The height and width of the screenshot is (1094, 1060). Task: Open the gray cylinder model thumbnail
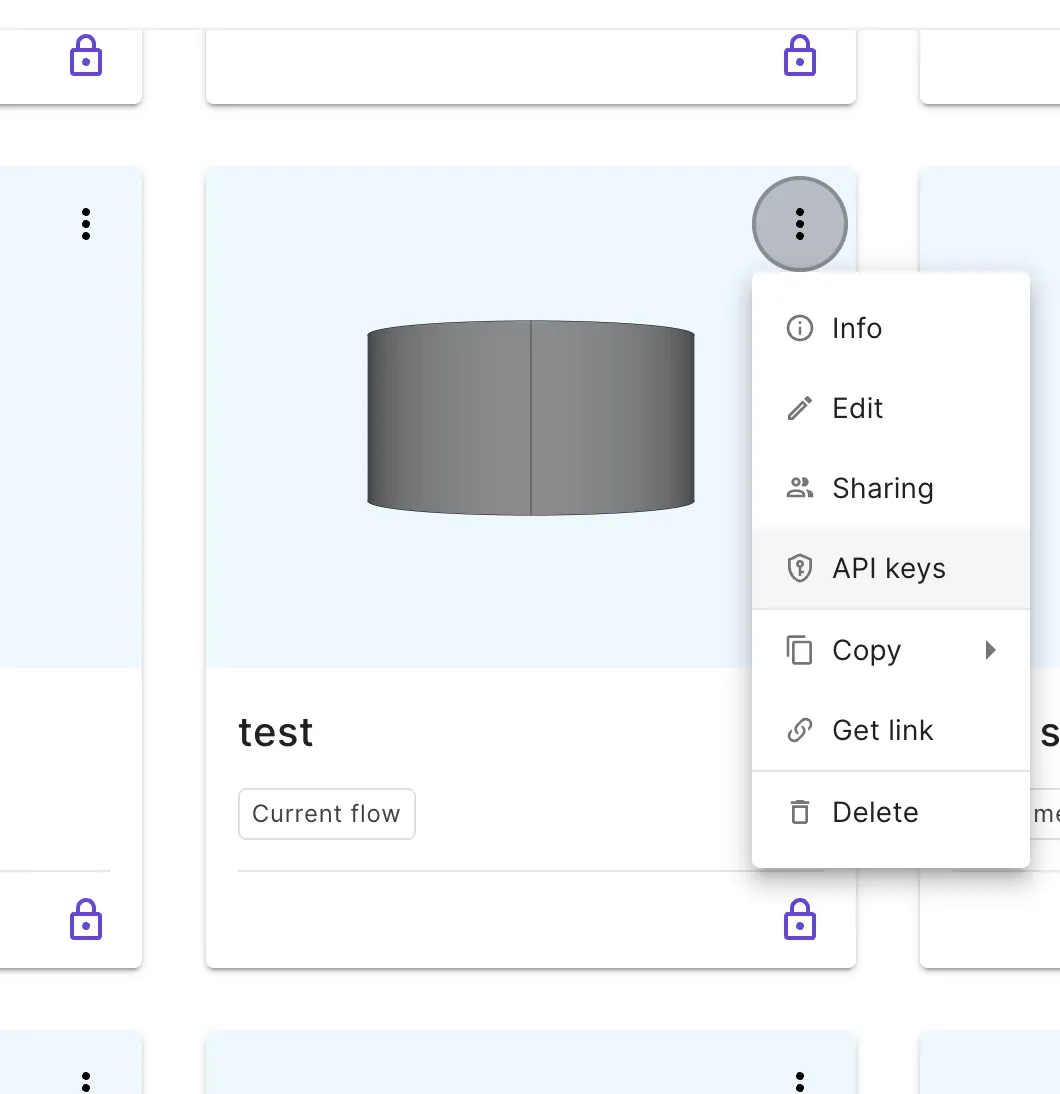[530, 417]
